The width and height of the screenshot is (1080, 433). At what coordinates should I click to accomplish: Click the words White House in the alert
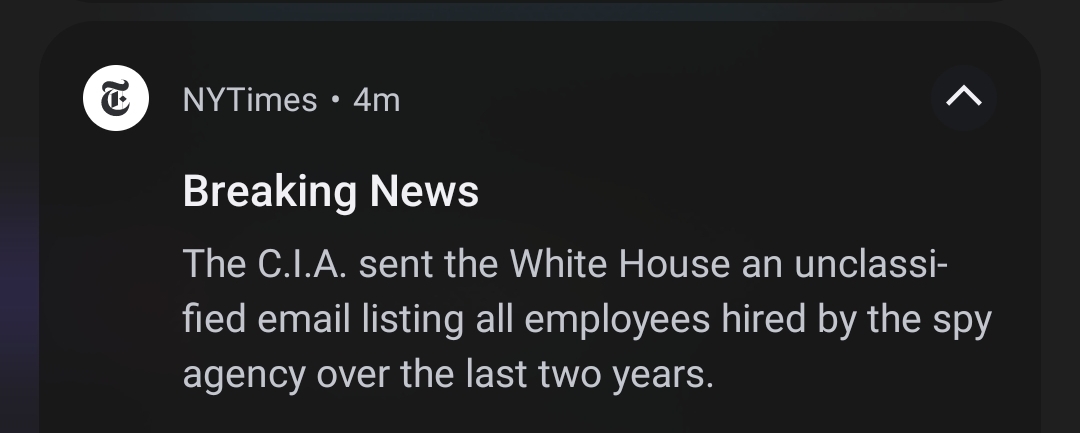[619, 264]
